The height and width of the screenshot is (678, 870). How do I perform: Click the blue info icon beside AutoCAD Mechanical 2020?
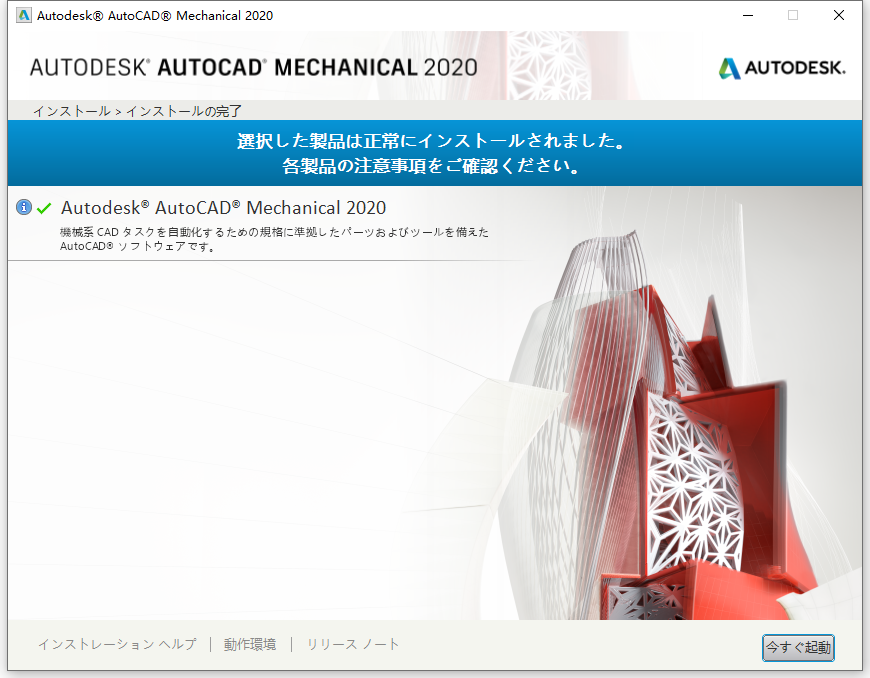tap(24, 208)
